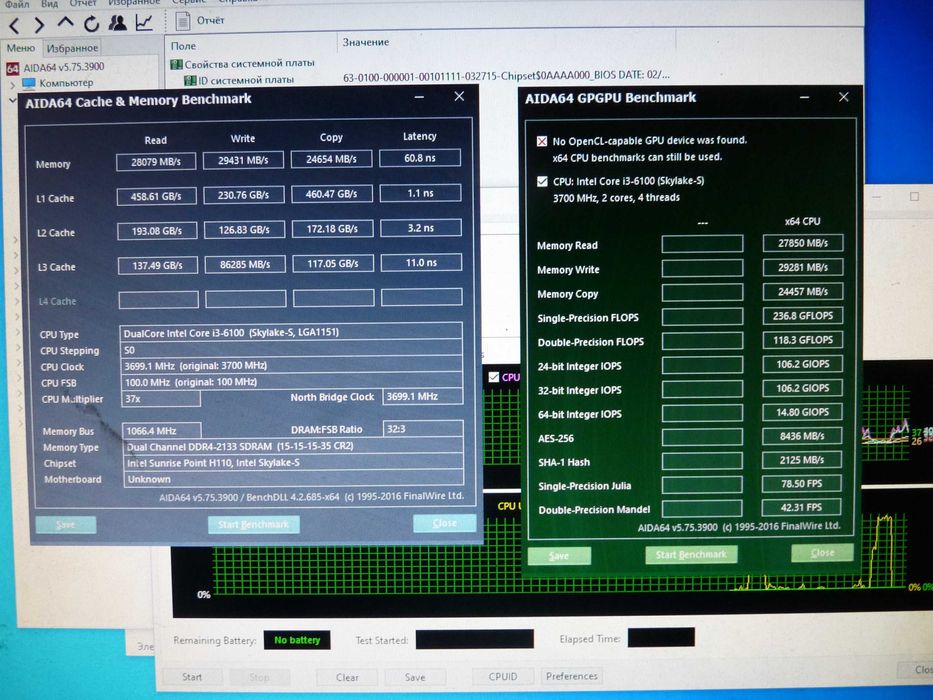Click the North Bridge Clock value 3699.1 MHz
The image size is (933, 700).
tap(422, 396)
